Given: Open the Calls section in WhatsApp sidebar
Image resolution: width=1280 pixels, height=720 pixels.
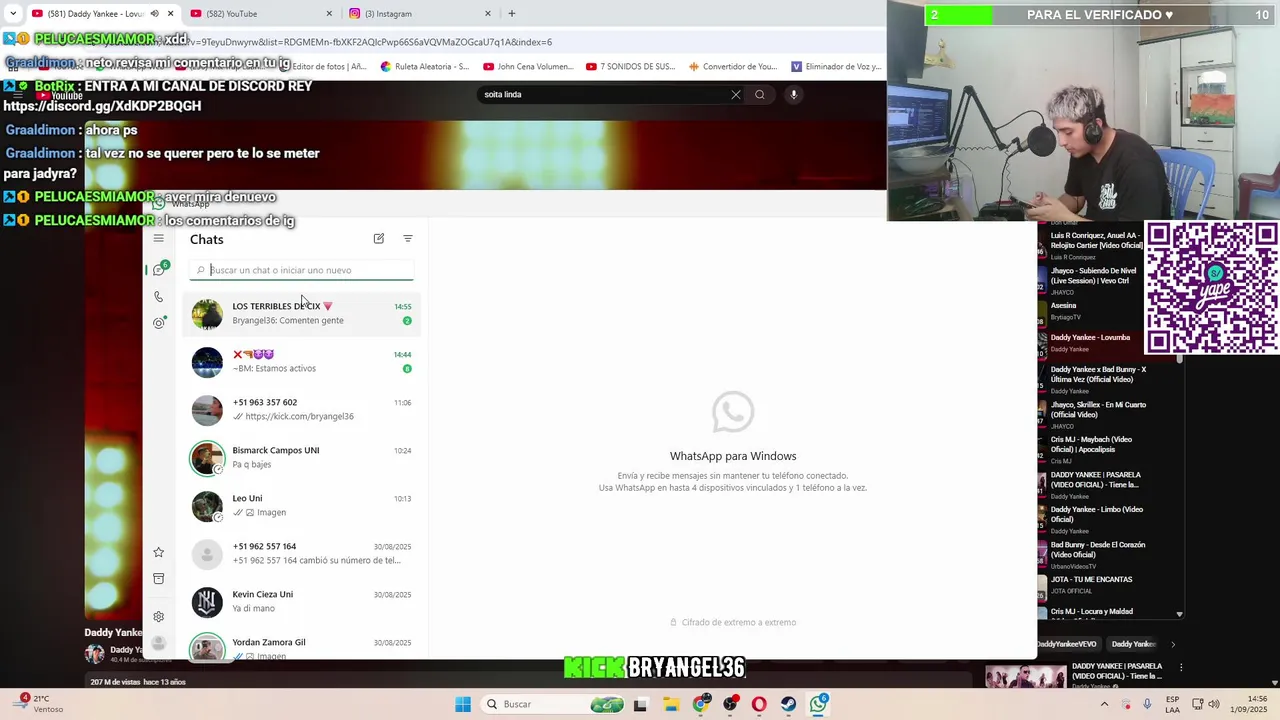Looking at the screenshot, I should (x=158, y=297).
